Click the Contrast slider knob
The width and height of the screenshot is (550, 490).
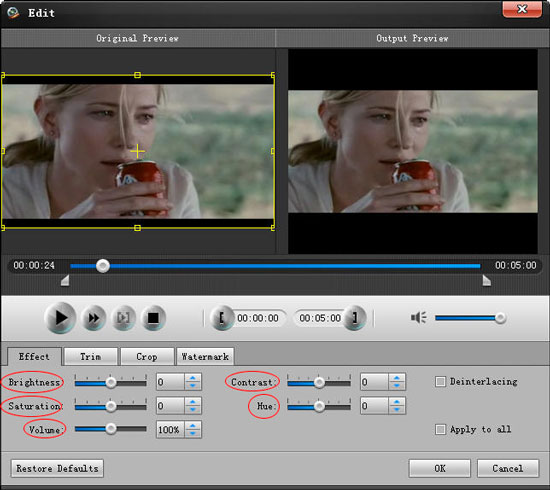pyautogui.click(x=319, y=383)
